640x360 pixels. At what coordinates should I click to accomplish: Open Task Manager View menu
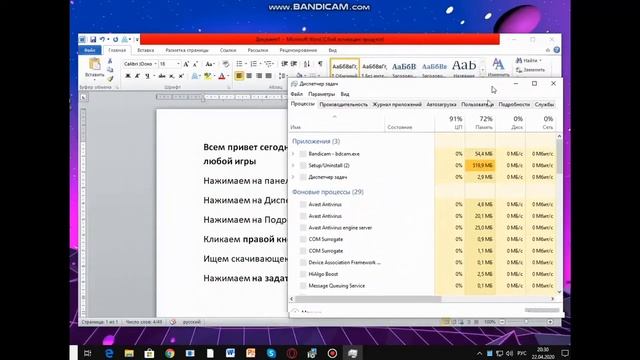tap(345, 94)
